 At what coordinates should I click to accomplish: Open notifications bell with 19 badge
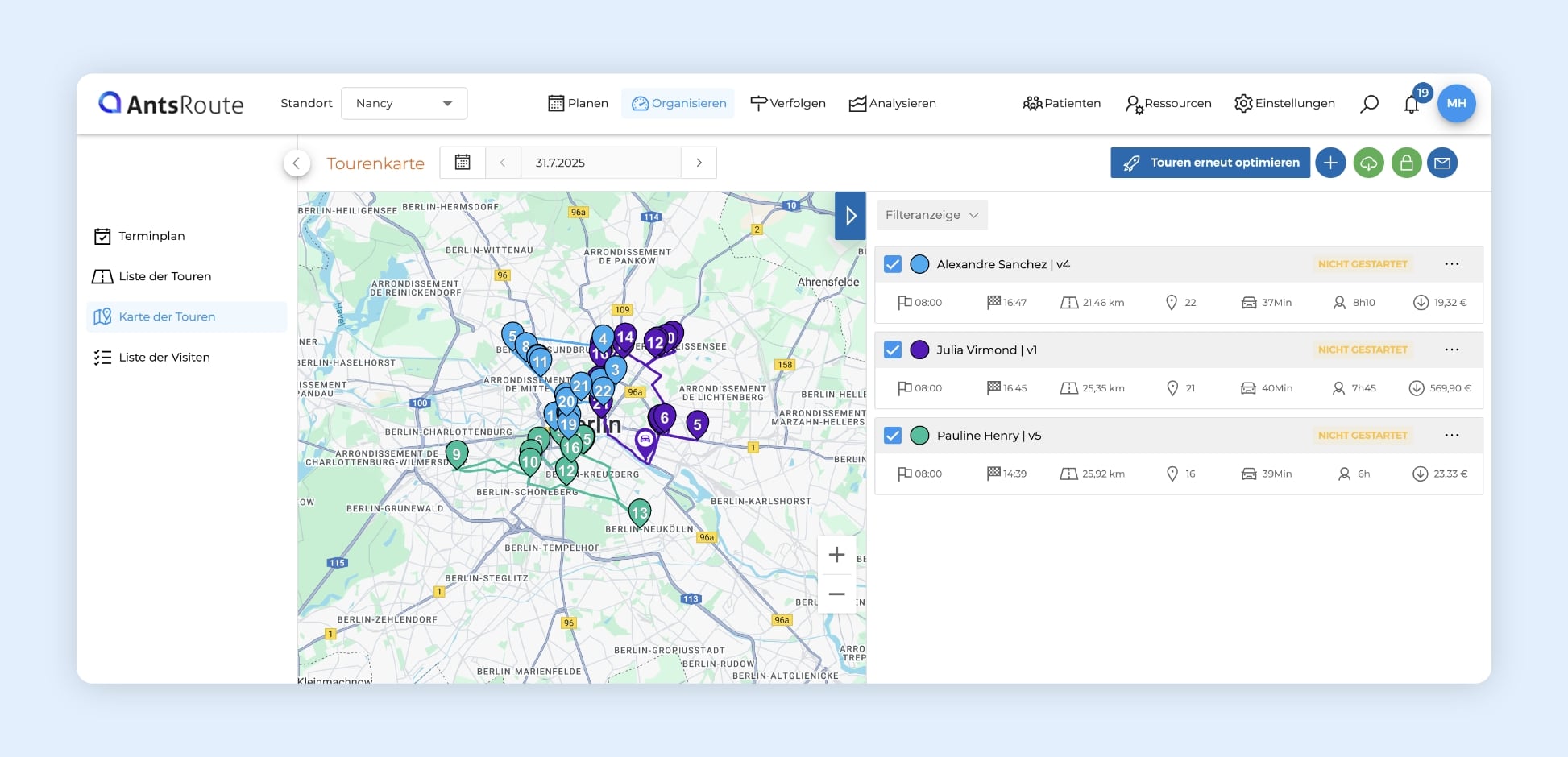1412,104
